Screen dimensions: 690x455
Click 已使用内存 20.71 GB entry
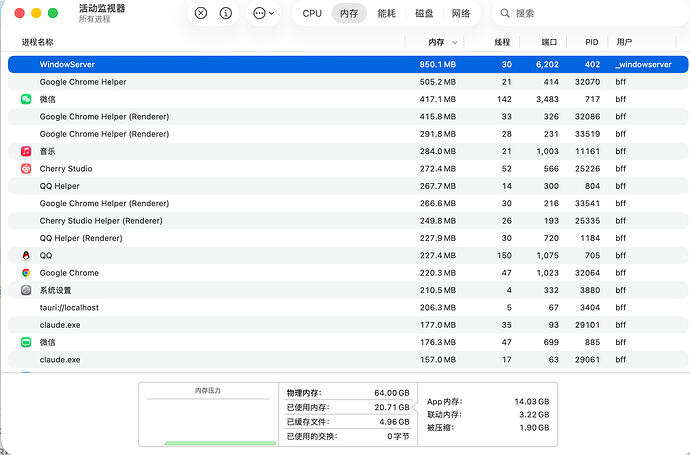point(348,407)
